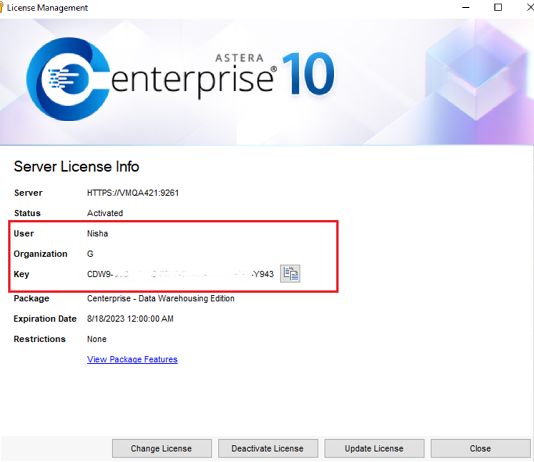
Task: Click the License Management window title
Action: [47, 8]
